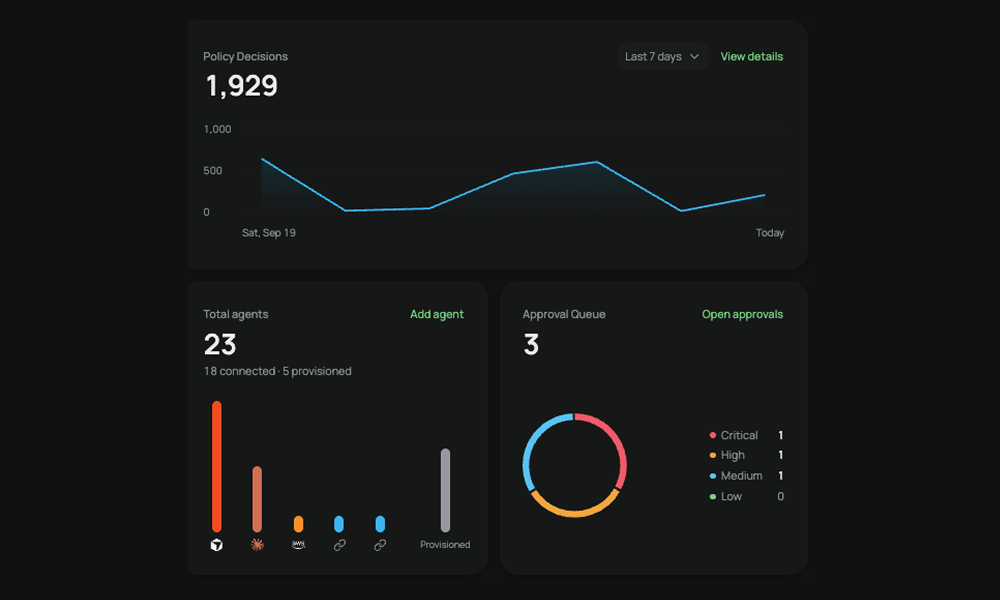Click the High legend label

(x=733, y=455)
